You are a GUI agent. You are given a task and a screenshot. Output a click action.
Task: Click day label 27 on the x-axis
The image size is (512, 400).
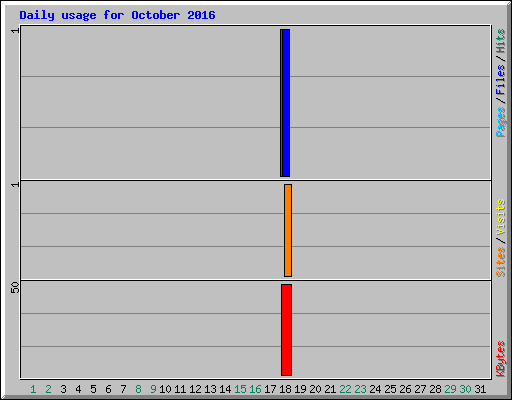(420, 389)
